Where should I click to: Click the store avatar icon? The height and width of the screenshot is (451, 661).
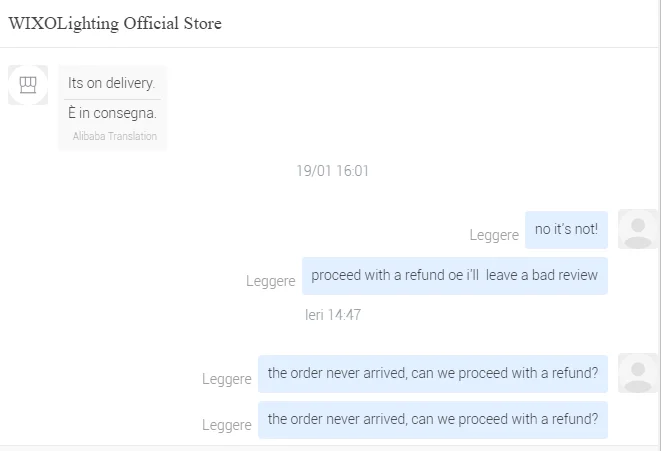[28, 85]
